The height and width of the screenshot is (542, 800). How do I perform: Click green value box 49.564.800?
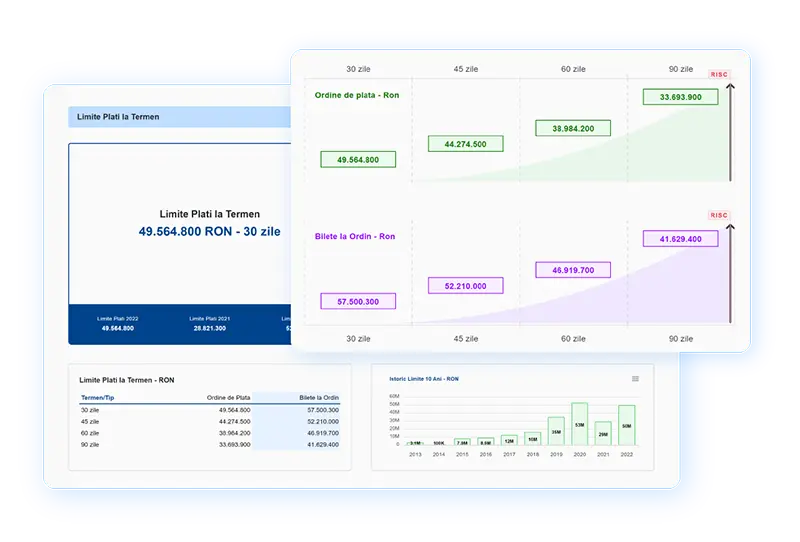pos(357,159)
